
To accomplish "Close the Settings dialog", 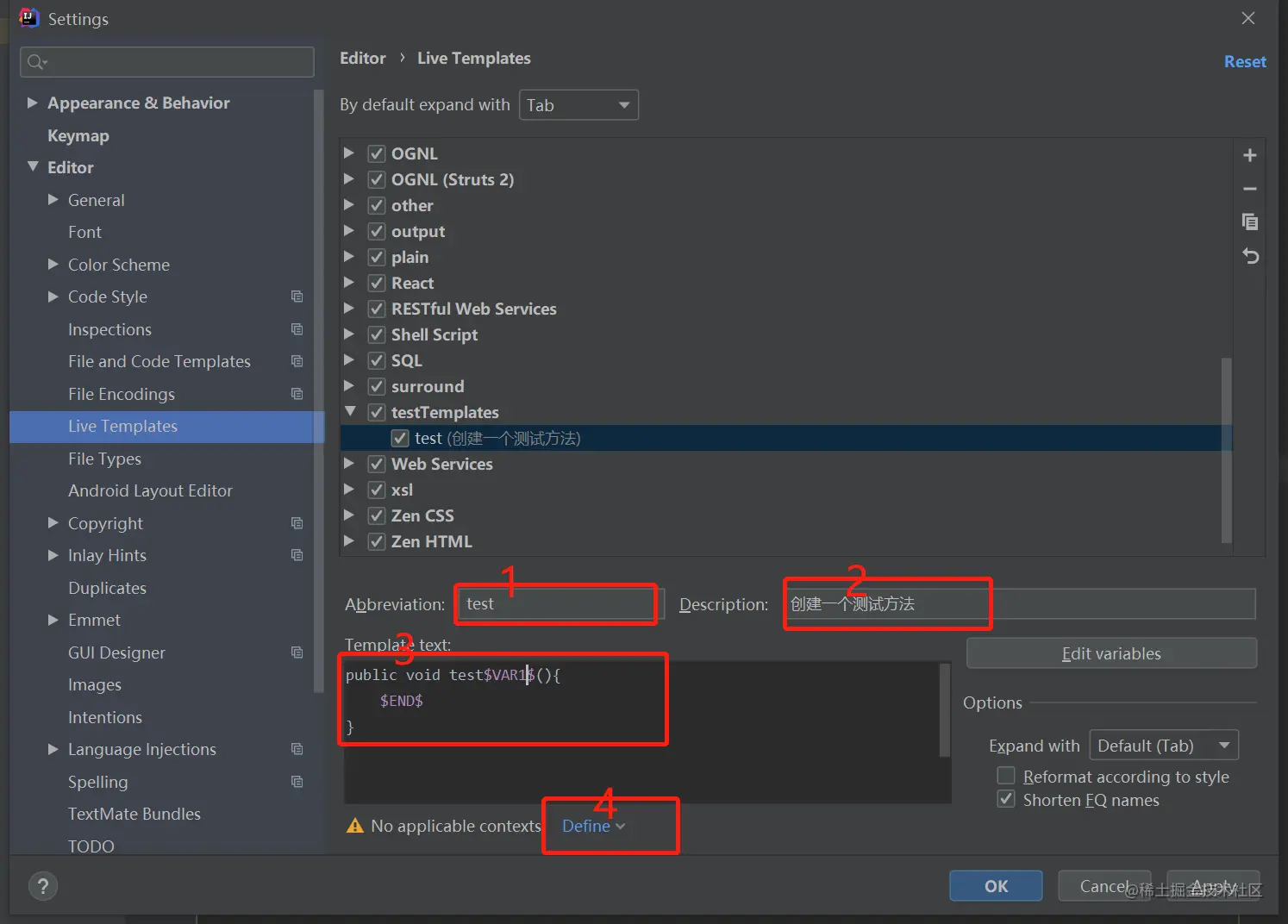I will pos(1247,18).
